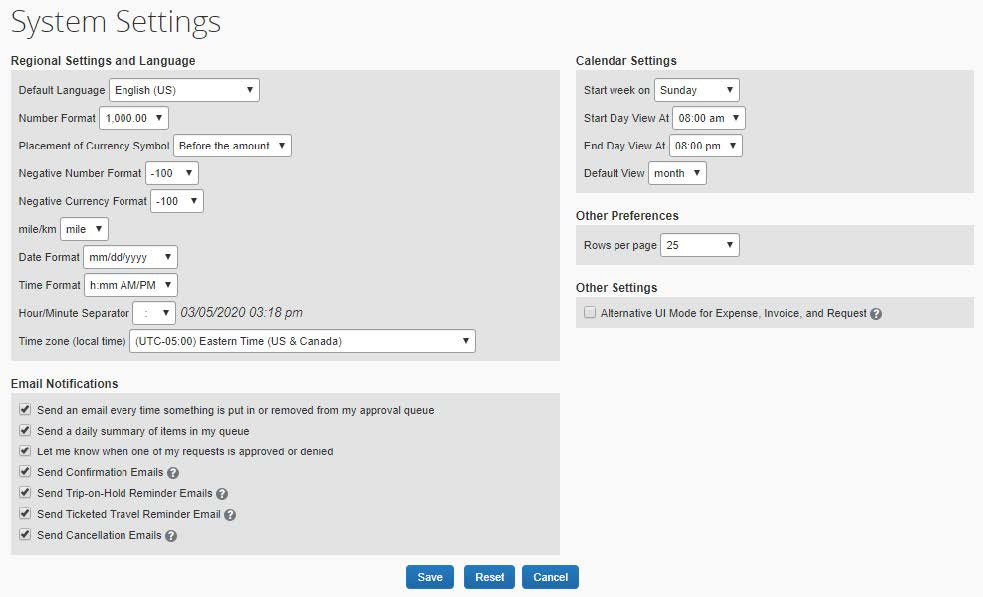Cancel changes to system settings
The height and width of the screenshot is (597, 983).
[548, 577]
